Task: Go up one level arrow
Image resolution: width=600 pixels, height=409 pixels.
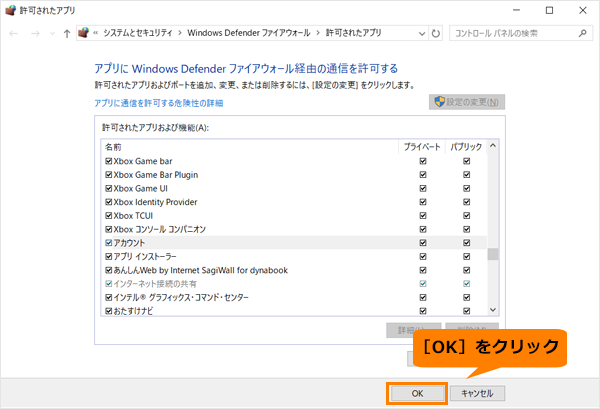Action: coord(67,34)
